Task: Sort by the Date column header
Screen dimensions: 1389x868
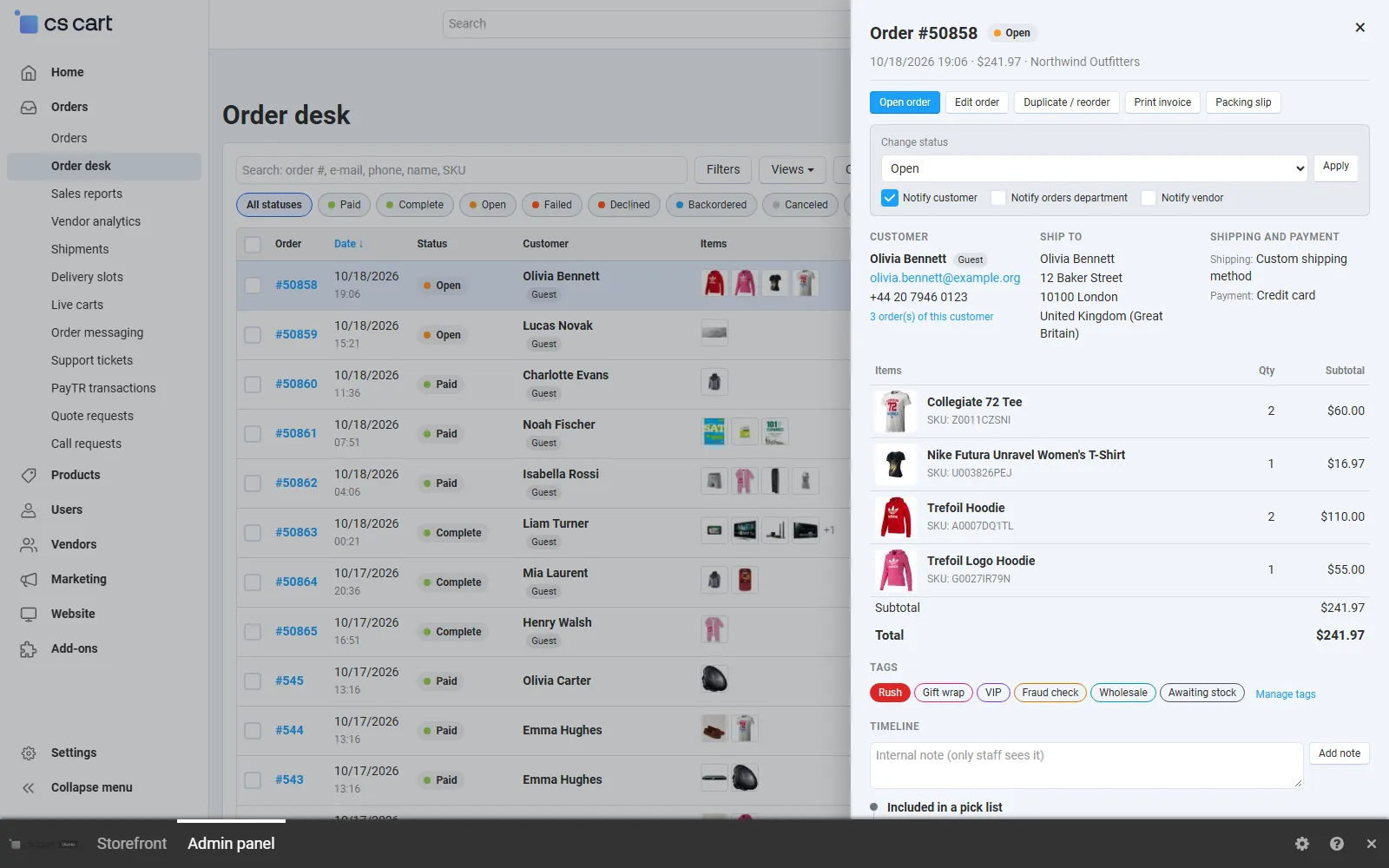Action: (348, 244)
